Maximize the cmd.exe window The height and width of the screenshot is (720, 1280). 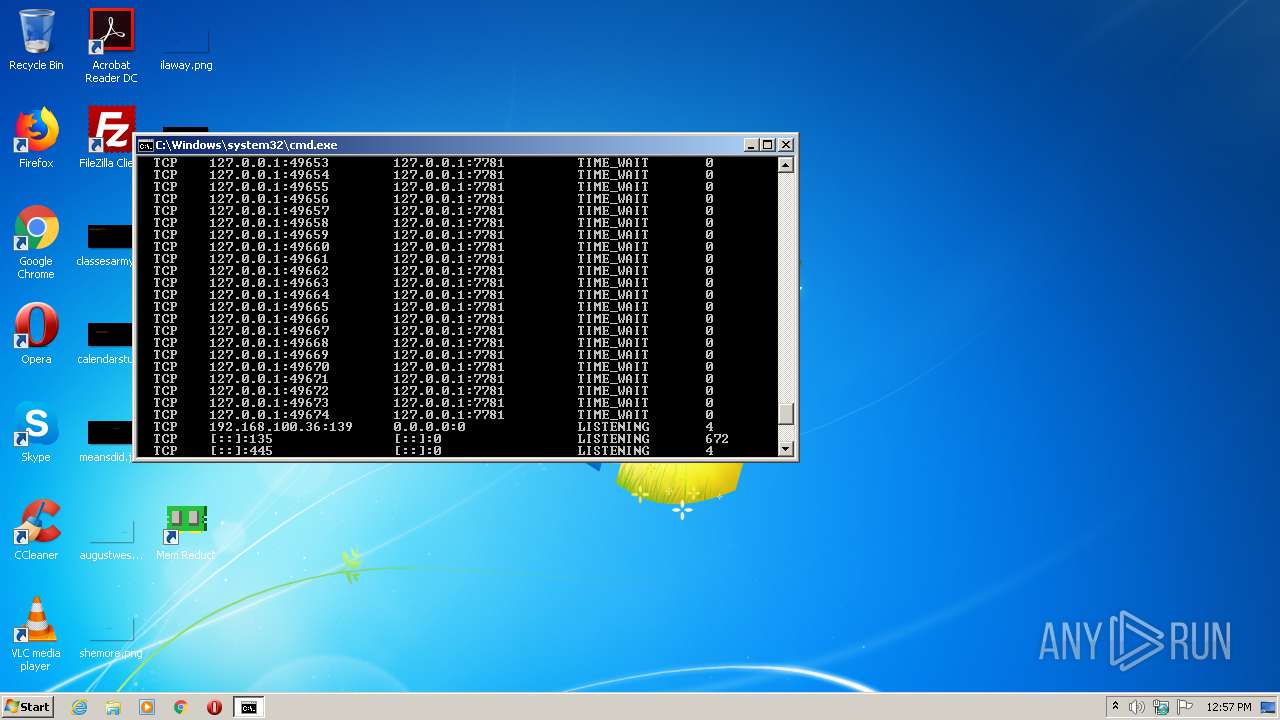pos(768,145)
